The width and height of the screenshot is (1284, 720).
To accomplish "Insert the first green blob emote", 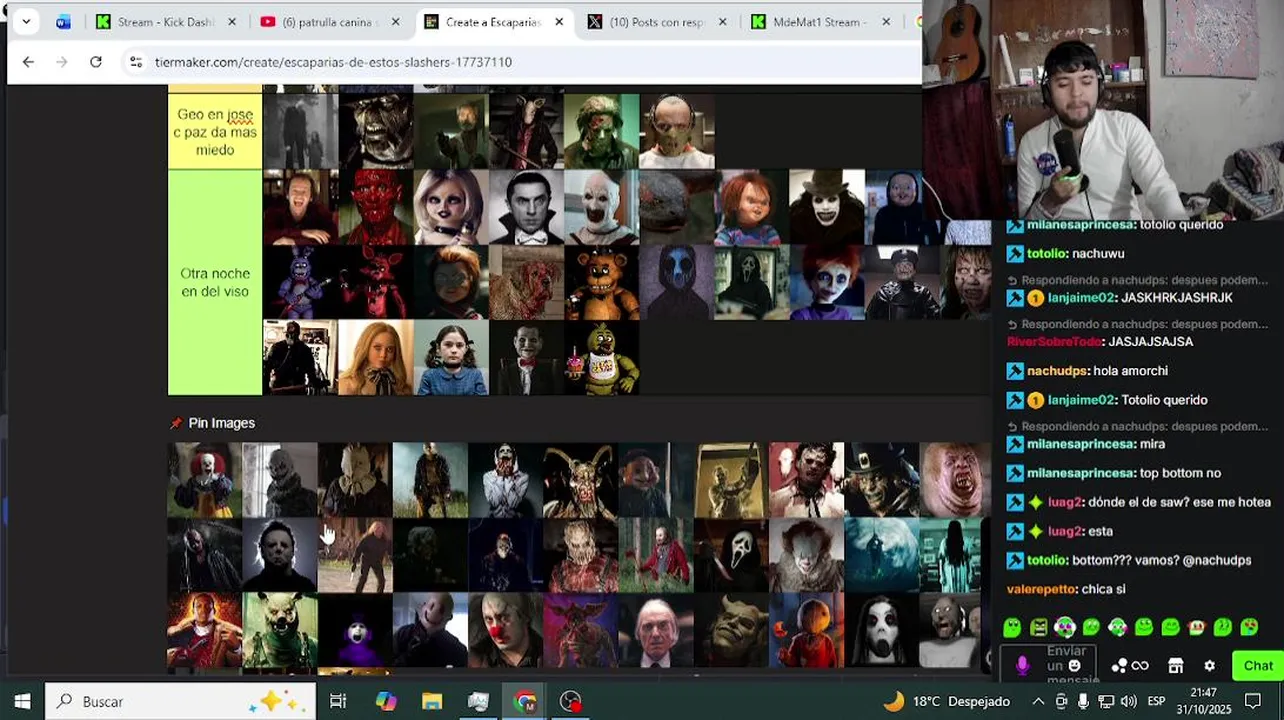I will coord(1013,627).
